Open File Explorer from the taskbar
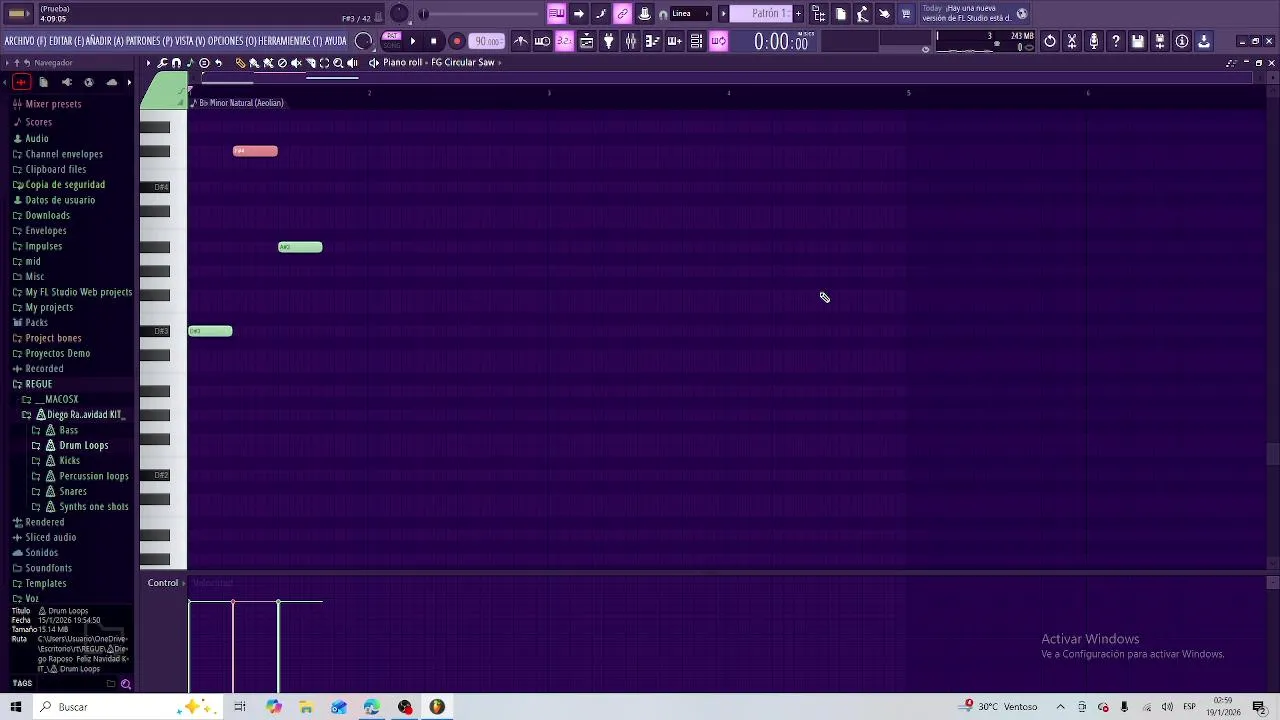 (306, 707)
